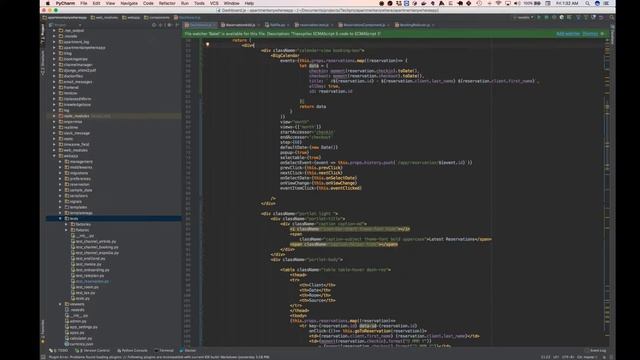The width and height of the screenshot is (640, 360).
Task: Click the green Run button in toolbar
Action: pyautogui.click(x=539, y=18)
